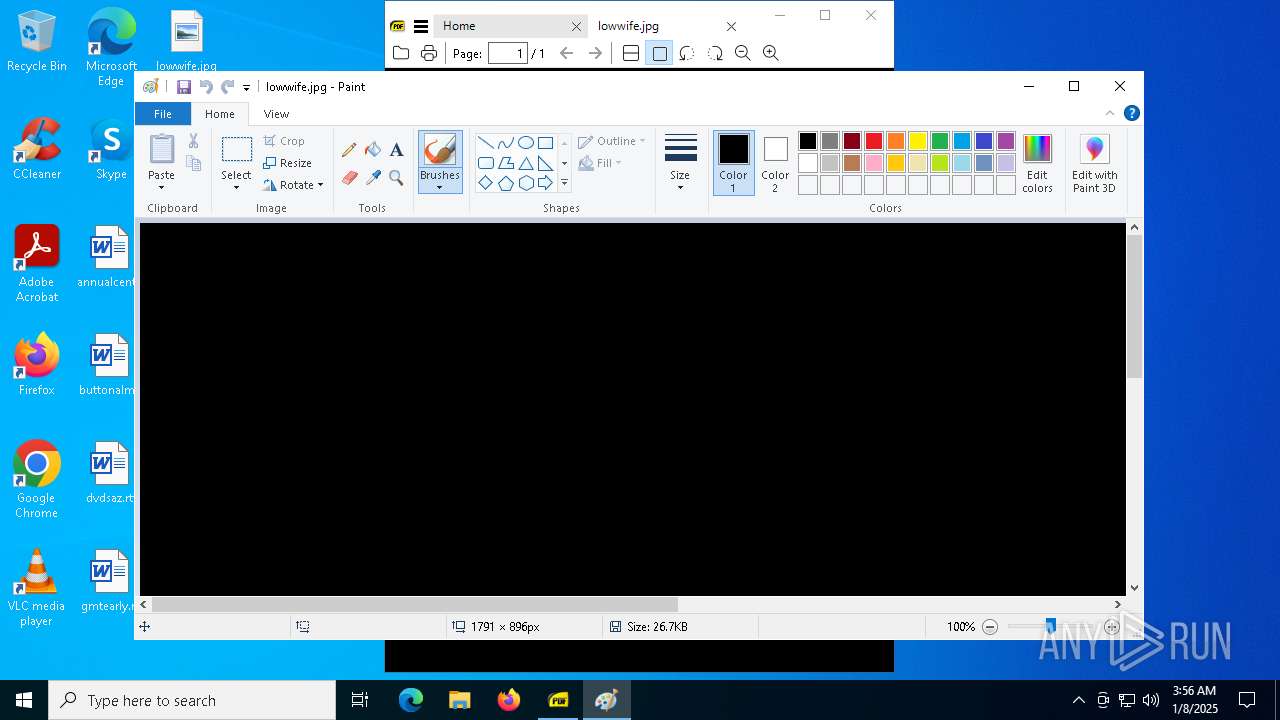Open File Explorer from taskbar
This screenshot has width=1280, height=720.
[459, 700]
